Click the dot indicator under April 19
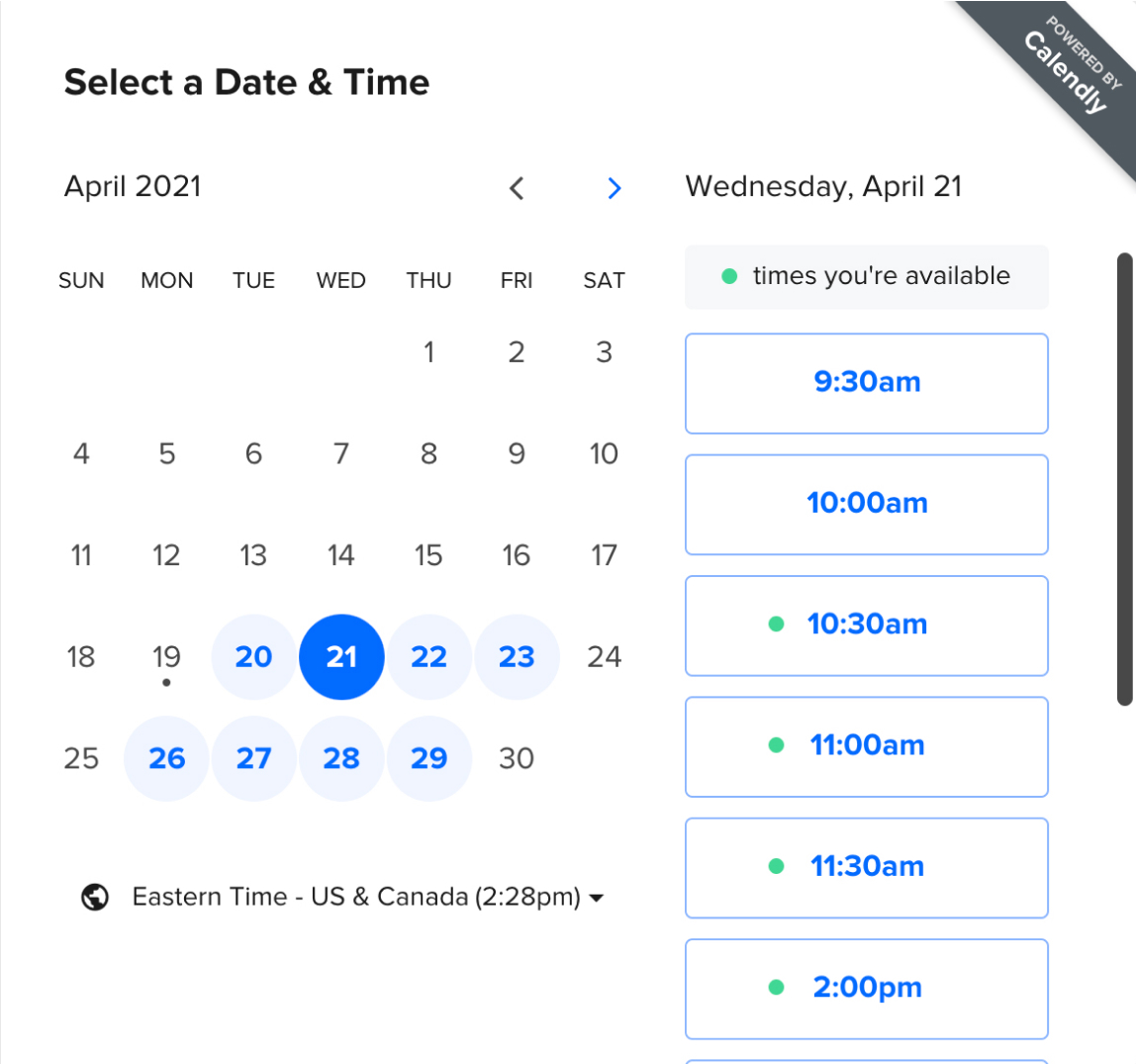 pyautogui.click(x=166, y=683)
